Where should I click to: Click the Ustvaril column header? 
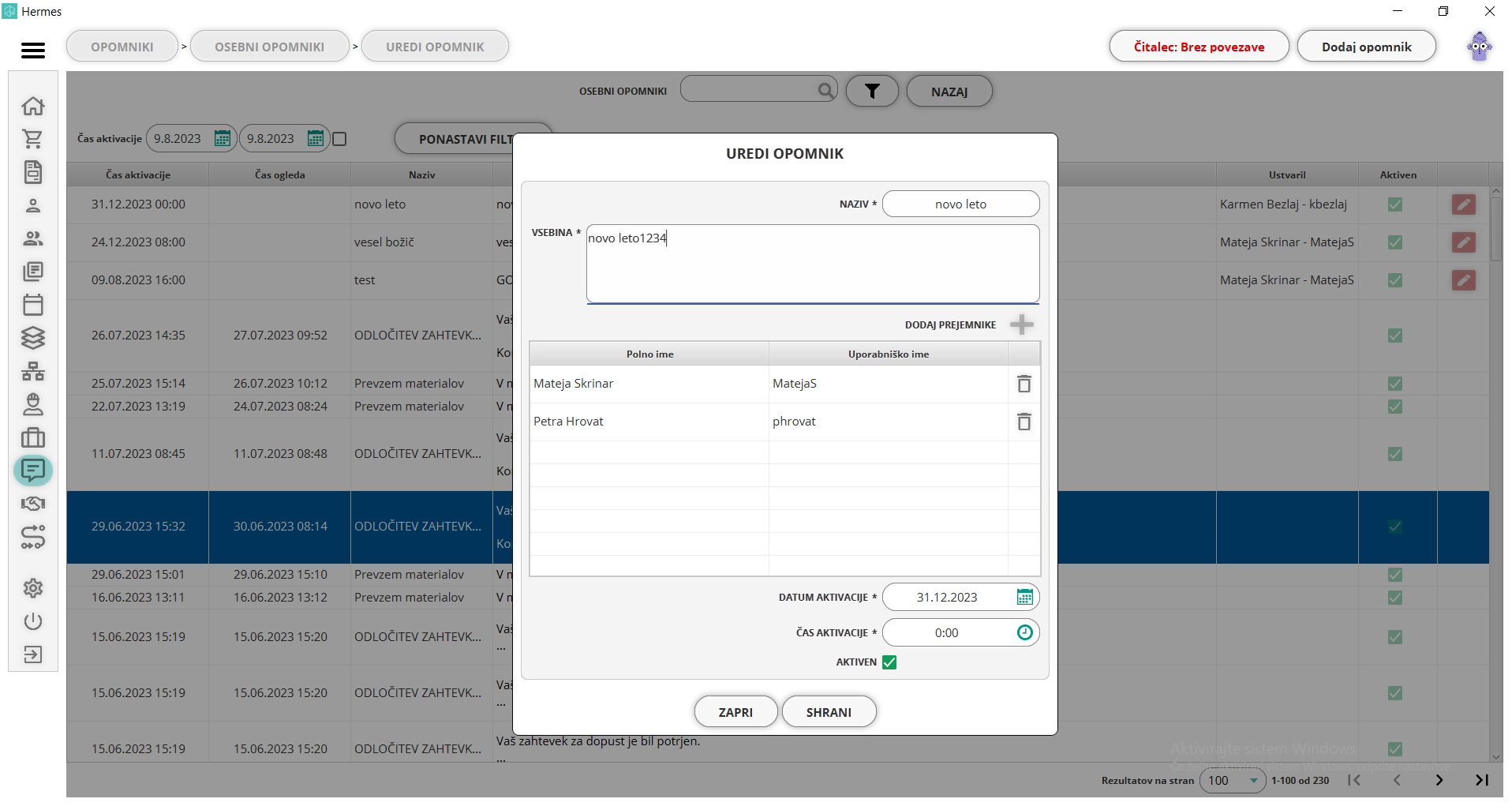tap(1287, 174)
